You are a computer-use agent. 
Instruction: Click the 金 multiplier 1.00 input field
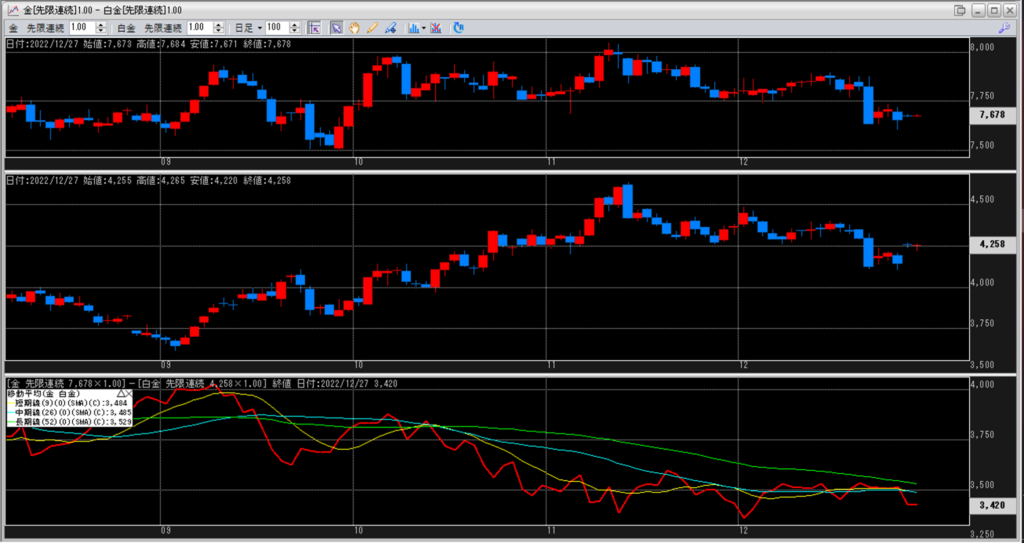click(82, 28)
